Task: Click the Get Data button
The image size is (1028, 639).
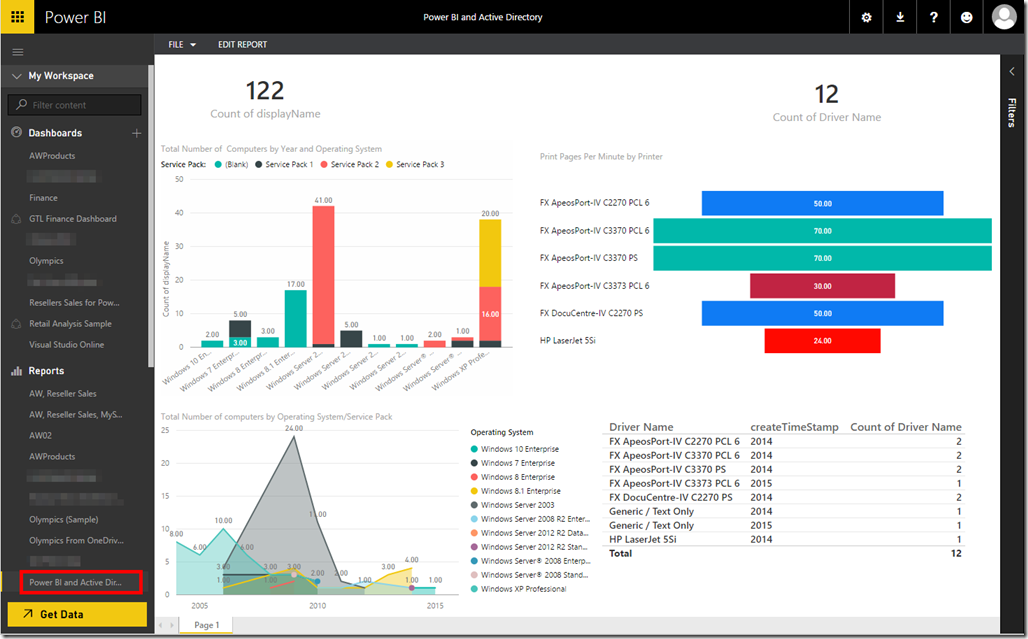Action: (x=77, y=614)
